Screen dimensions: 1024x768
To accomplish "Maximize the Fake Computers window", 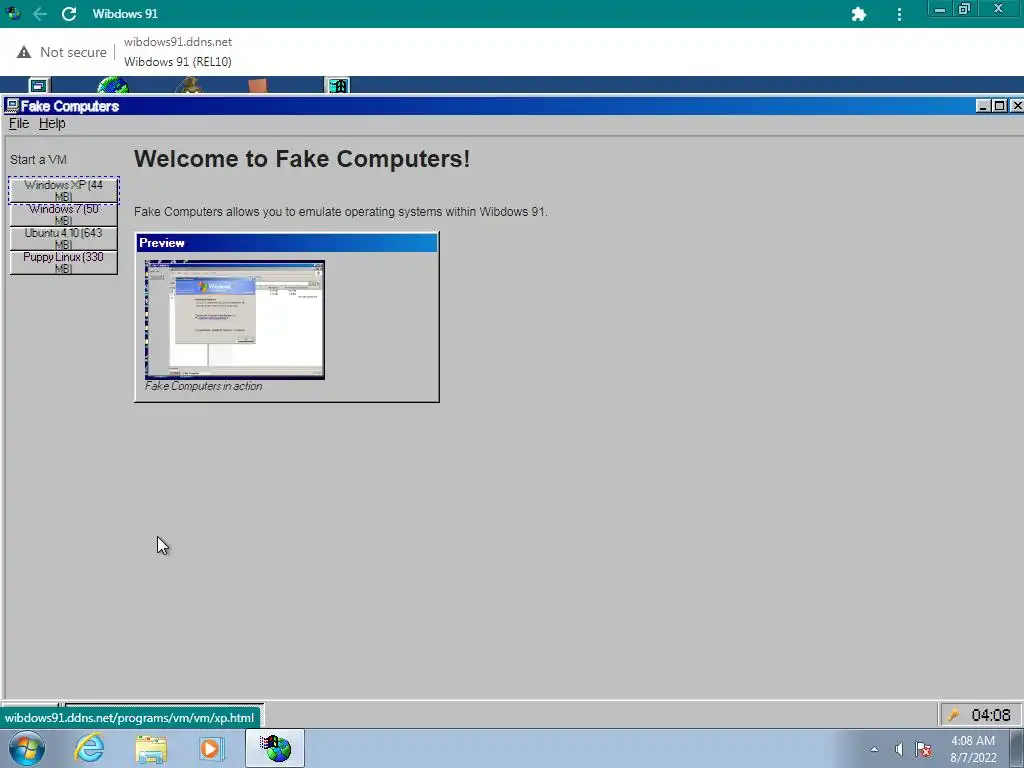I will [x=999, y=106].
